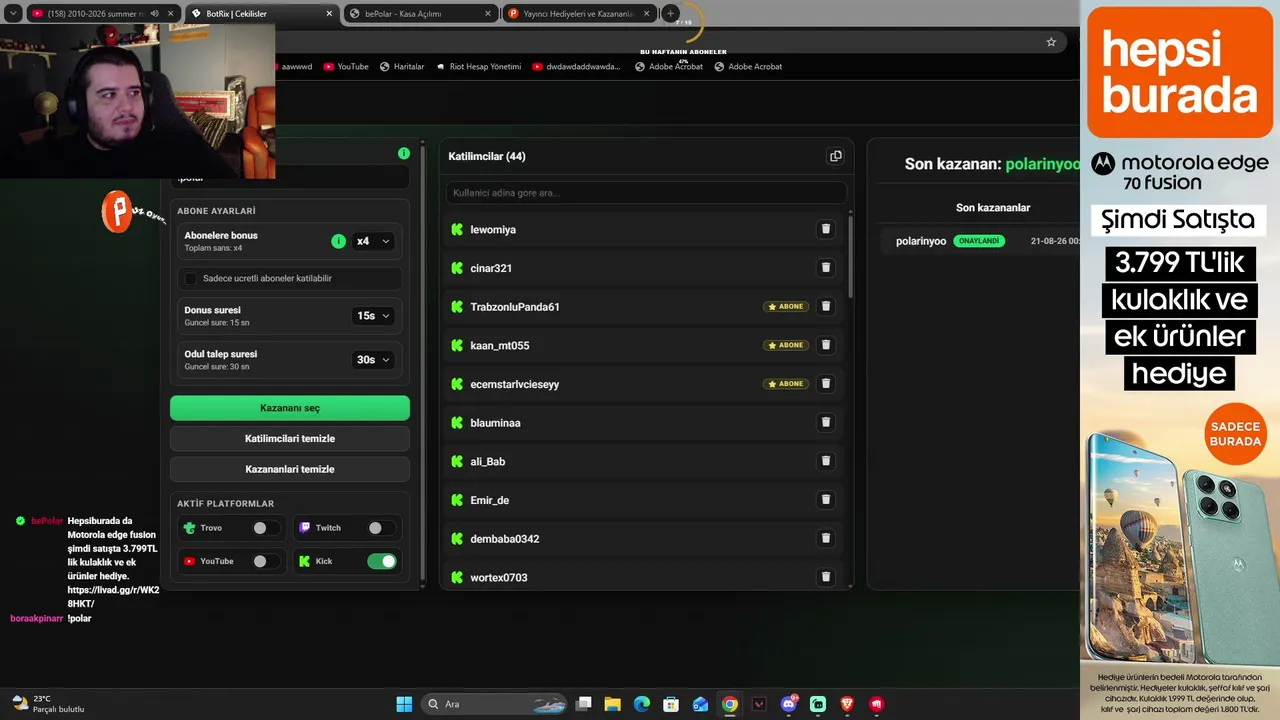The image size is (1280, 720).
Task: Select the BotRix | Cekilisler tab
Action: coord(263,13)
